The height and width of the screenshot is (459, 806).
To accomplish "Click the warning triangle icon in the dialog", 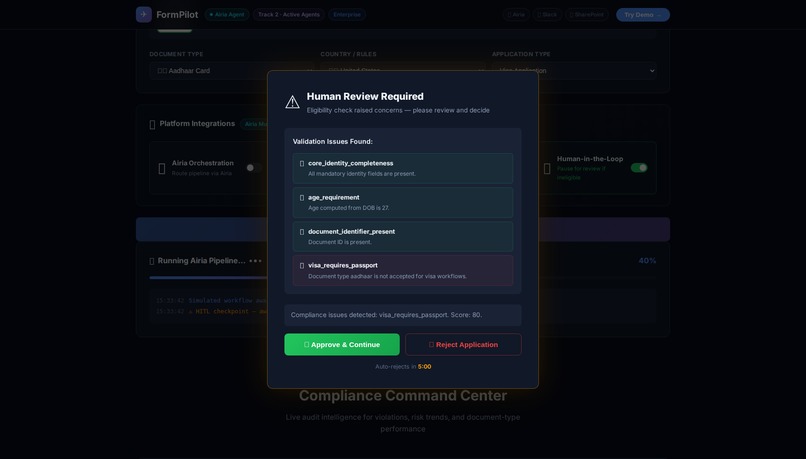I will [292, 102].
